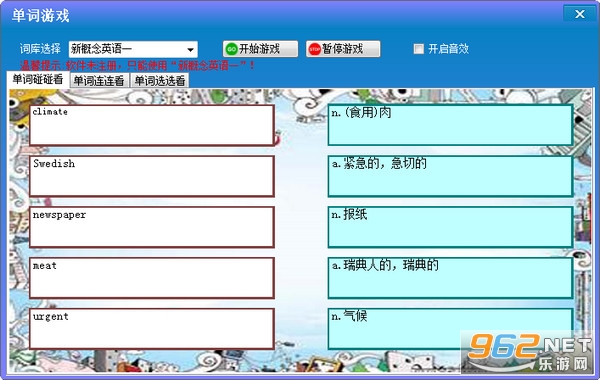Image resolution: width=600 pixels, height=380 pixels.
Task: Switch to the 单词碰碰看 tab
Action: [38, 79]
